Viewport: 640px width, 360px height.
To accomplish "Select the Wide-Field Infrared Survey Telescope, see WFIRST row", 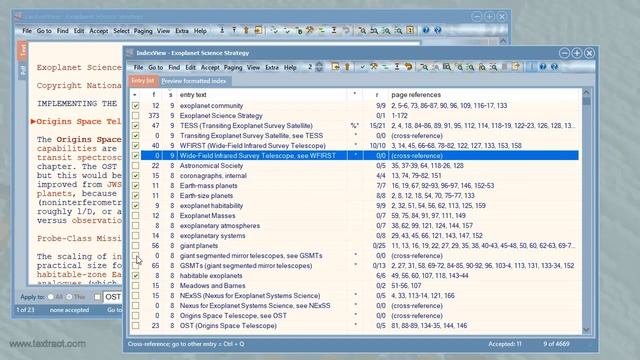I will 360,156.
